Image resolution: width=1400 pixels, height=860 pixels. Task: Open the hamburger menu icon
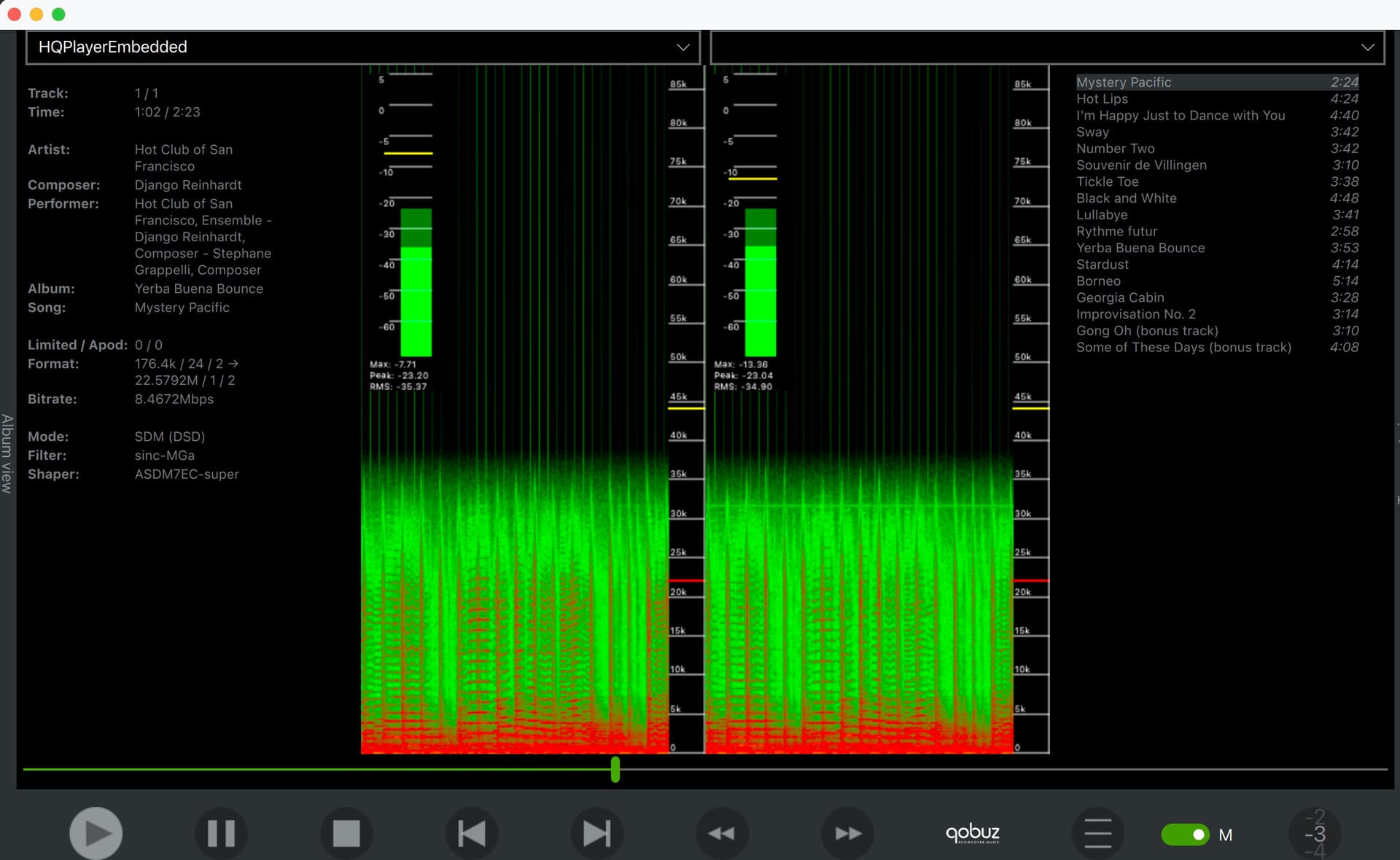(x=1097, y=833)
